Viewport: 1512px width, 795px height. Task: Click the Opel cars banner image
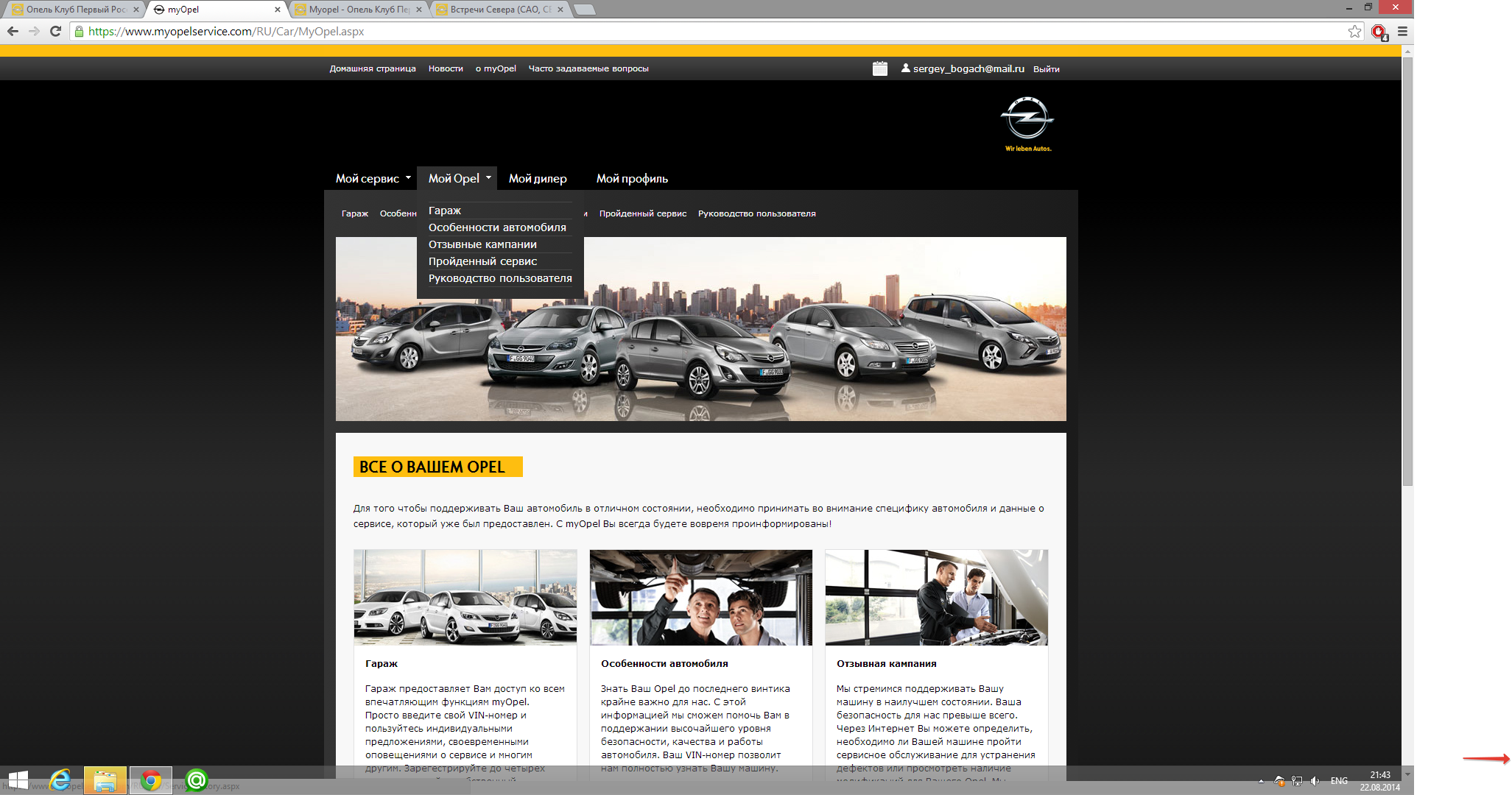click(x=701, y=329)
